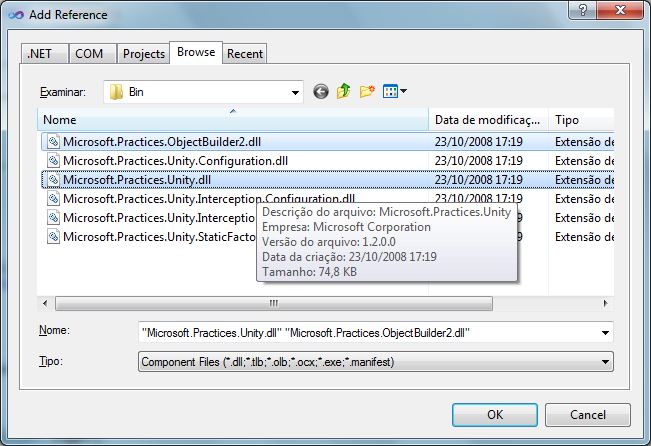
Task: Click the Add Reference title bar icon
Action: point(16,15)
